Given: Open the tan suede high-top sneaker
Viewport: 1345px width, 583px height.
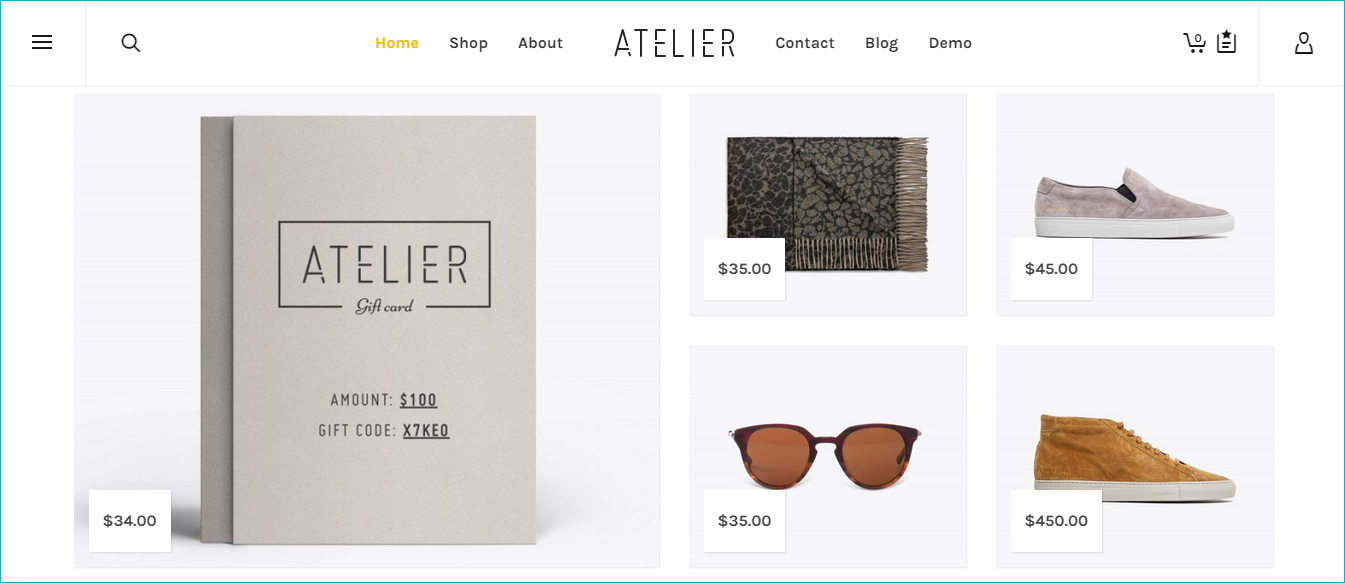Looking at the screenshot, I should pyautogui.click(x=1135, y=456).
